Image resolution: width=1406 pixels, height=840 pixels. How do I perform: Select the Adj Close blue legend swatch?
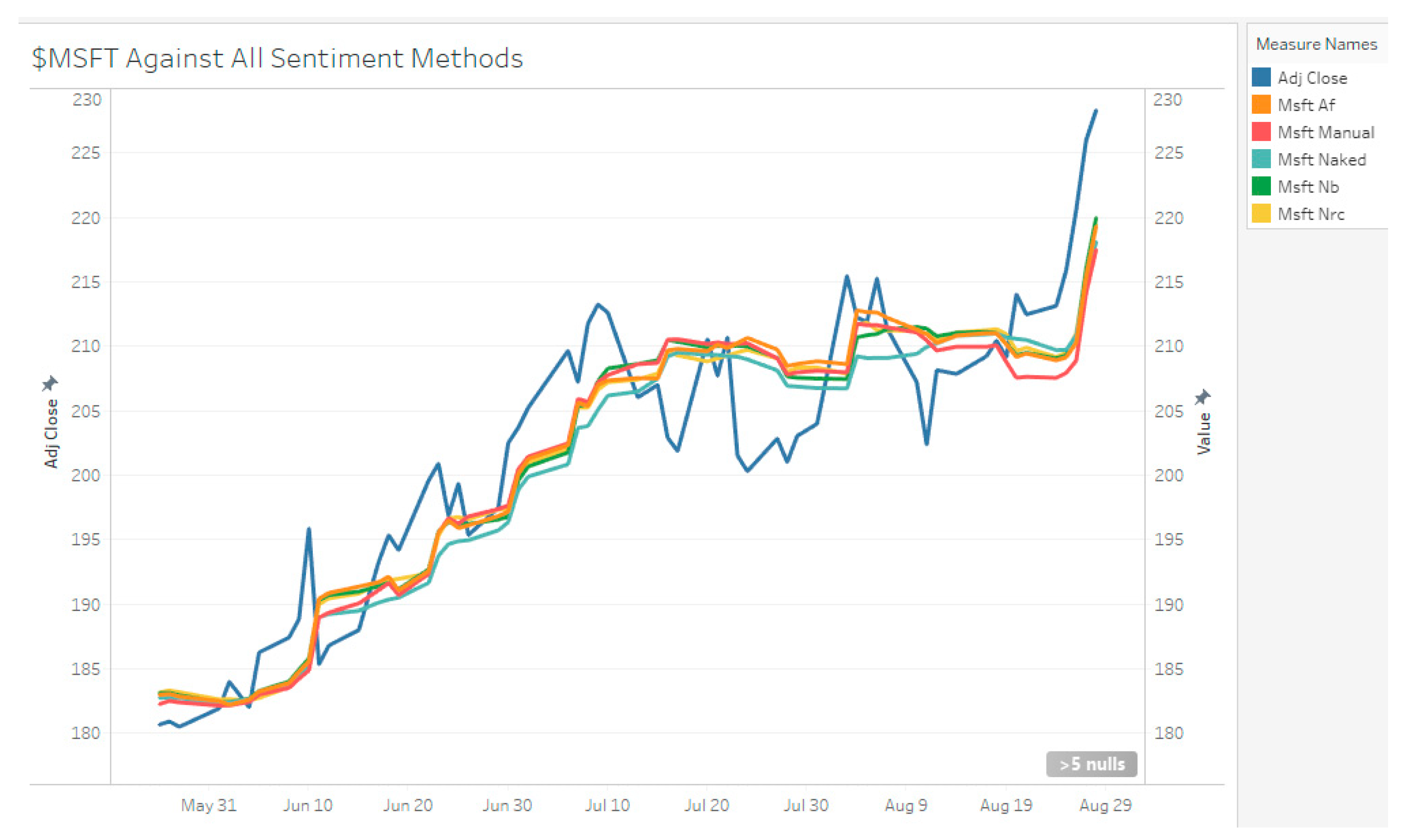click(1261, 78)
